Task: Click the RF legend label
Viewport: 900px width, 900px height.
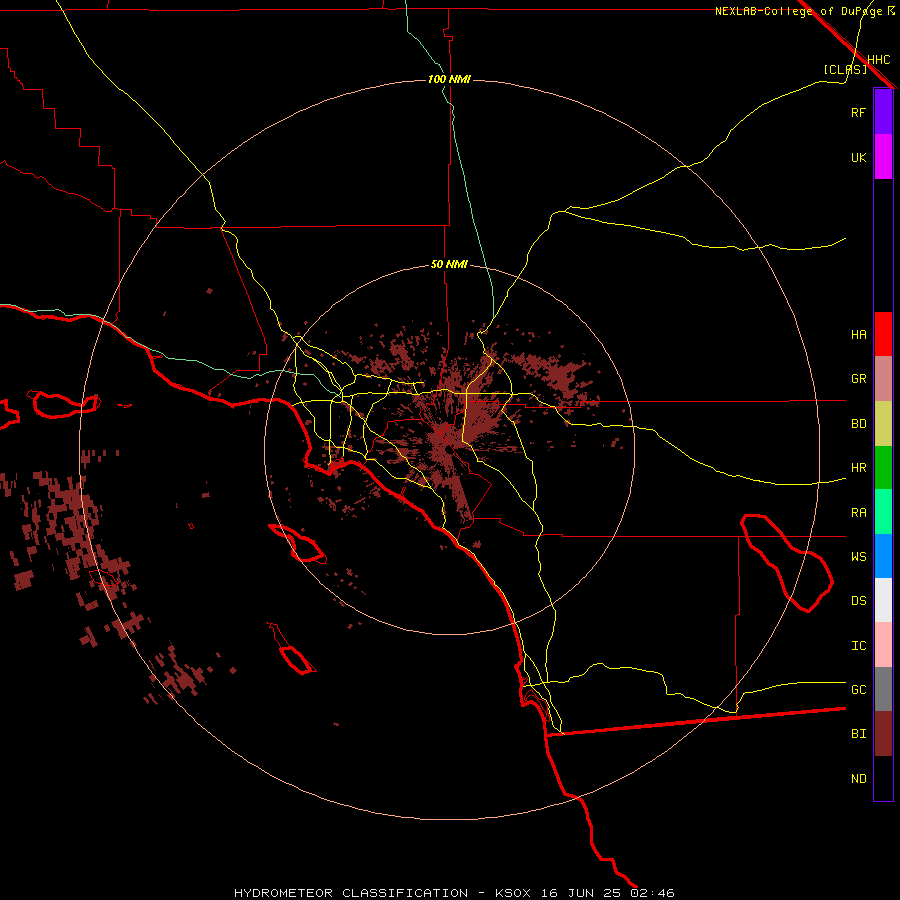Action: (858, 112)
